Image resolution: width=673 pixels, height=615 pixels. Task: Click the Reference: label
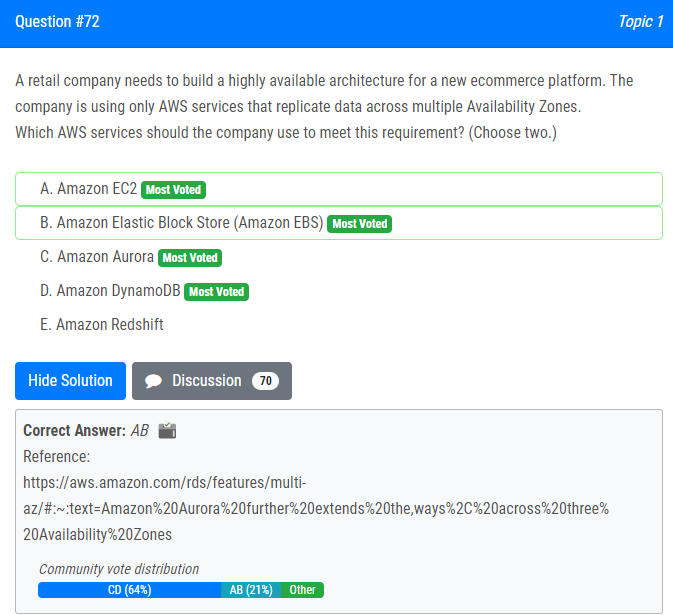pyautogui.click(x=57, y=456)
